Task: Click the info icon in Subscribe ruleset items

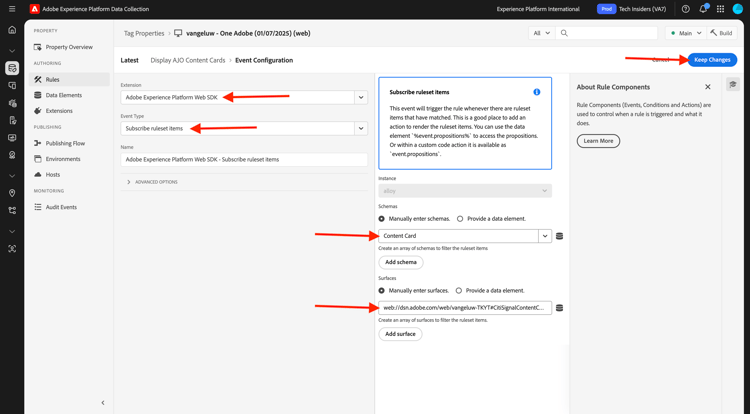Action: [x=537, y=92]
